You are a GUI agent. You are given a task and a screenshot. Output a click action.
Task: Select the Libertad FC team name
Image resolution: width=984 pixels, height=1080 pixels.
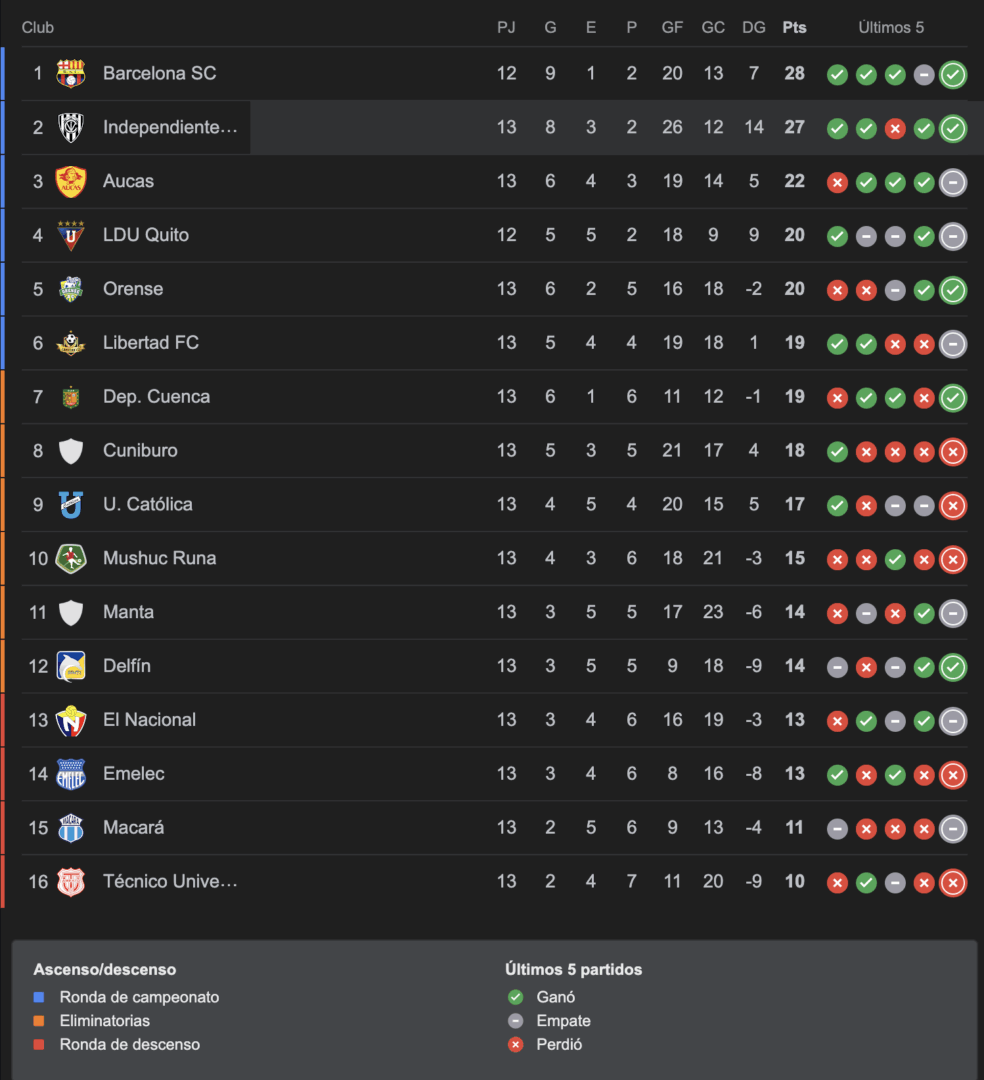[x=151, y=342]
